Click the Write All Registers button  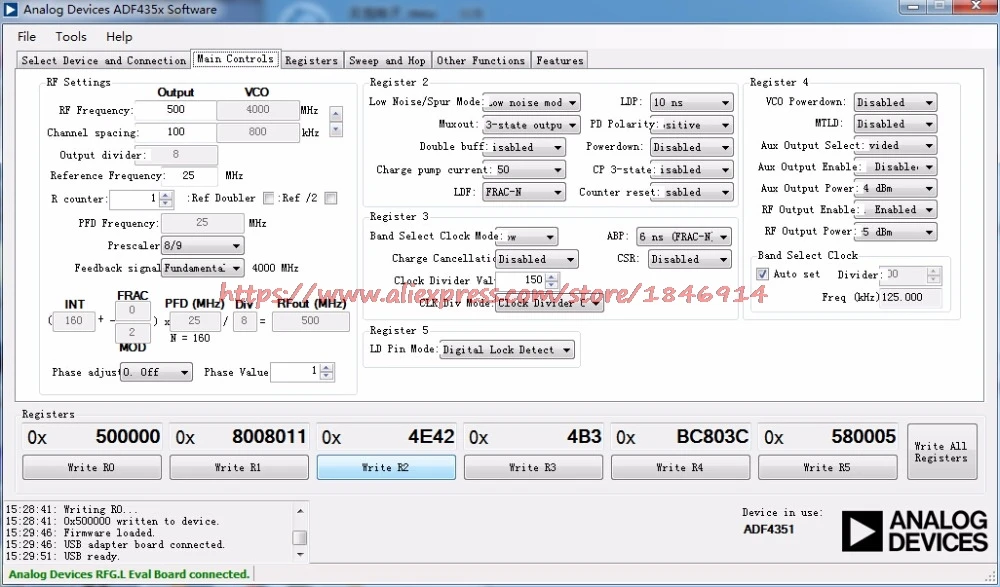click(x=941, y=452)
